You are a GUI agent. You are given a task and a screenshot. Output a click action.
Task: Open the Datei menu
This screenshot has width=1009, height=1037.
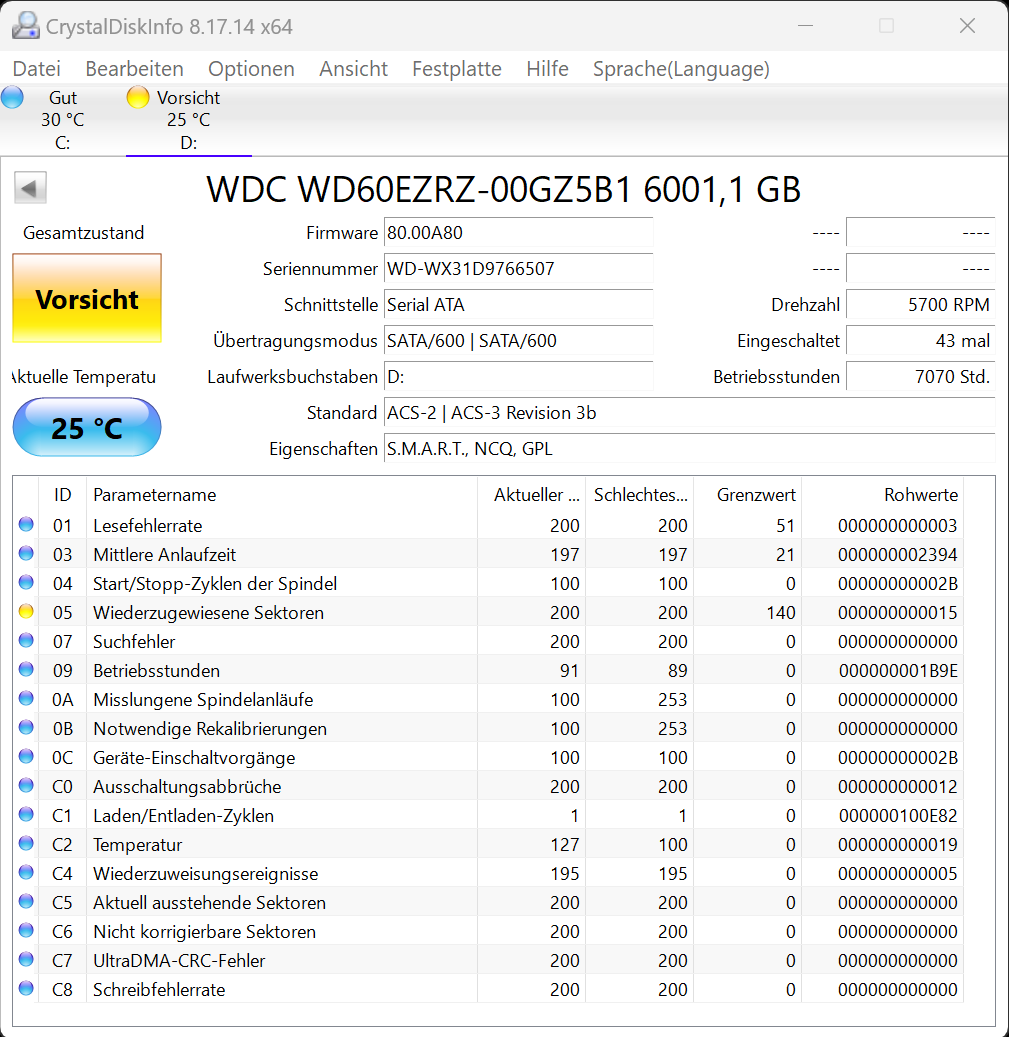click(x=36, y=69)
